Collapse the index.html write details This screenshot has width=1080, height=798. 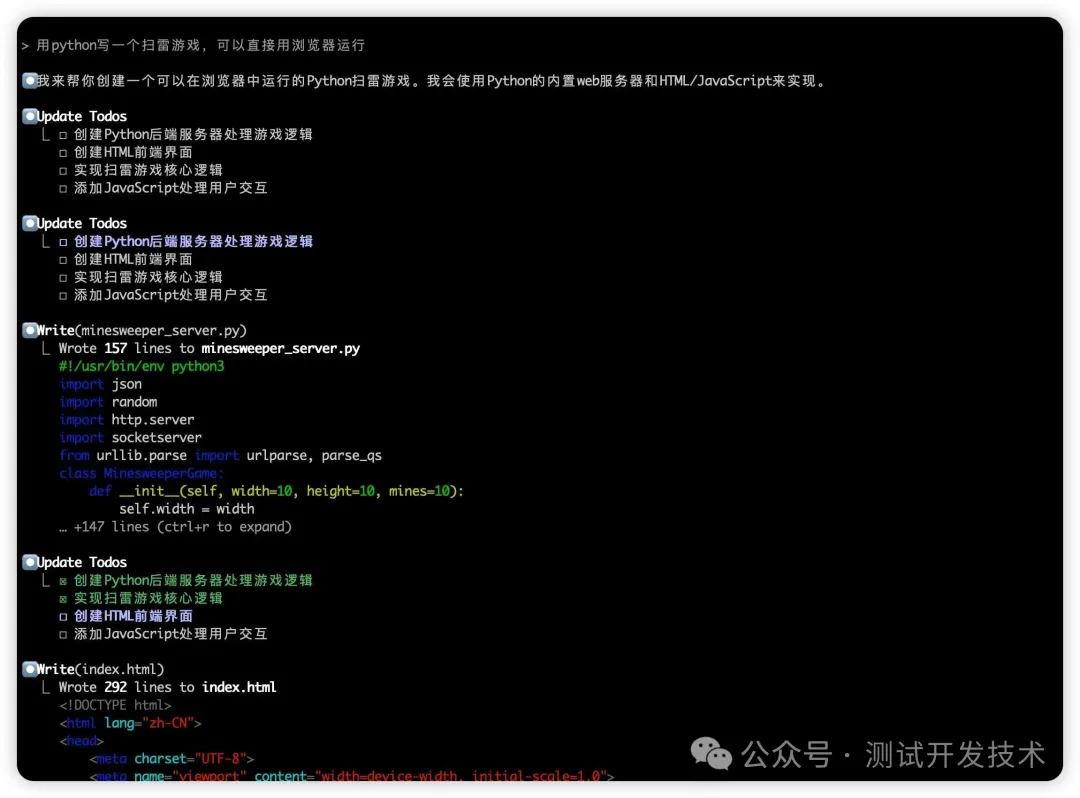(x=44, y=687)
